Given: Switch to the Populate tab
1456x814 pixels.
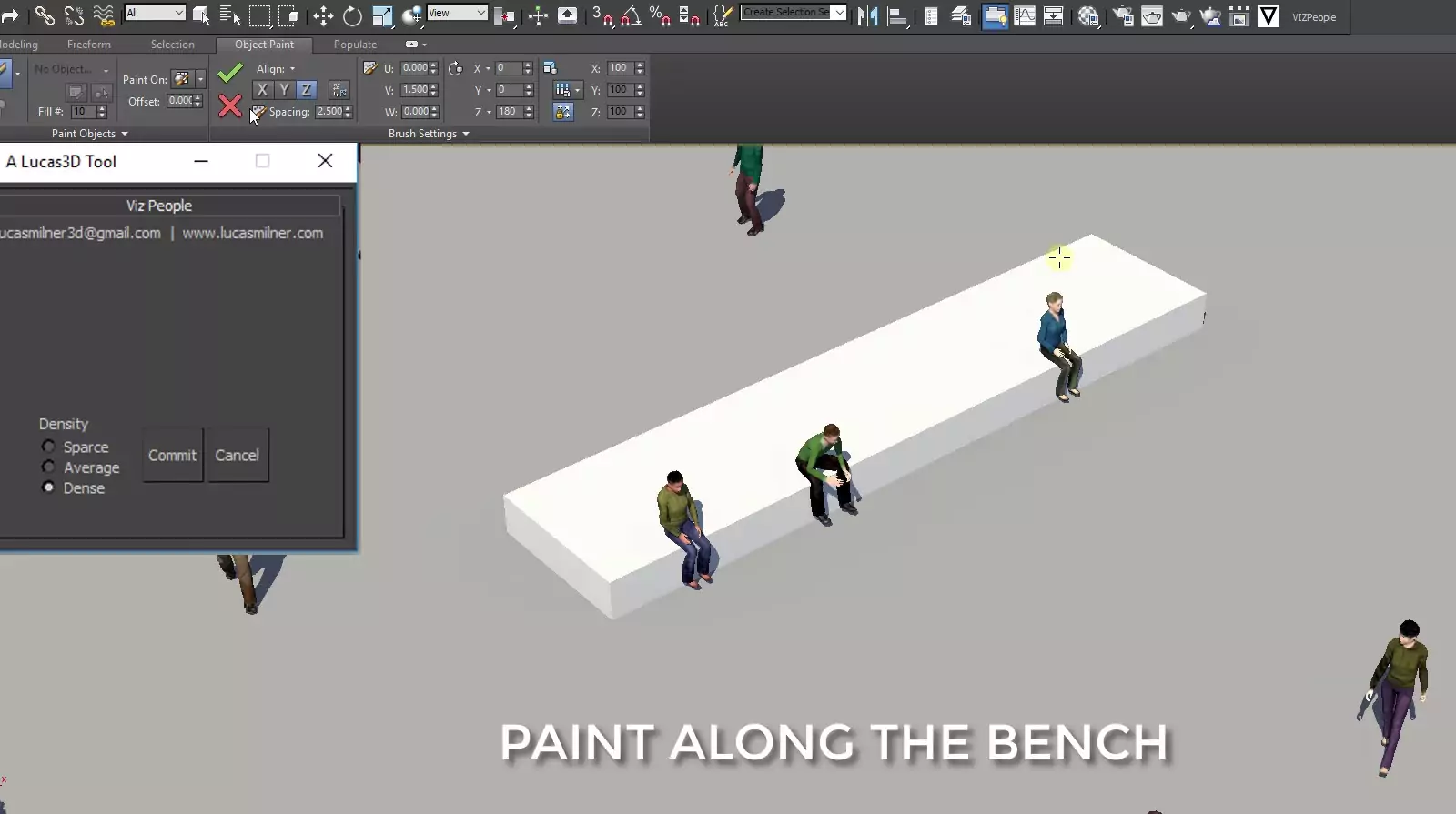Looking at the screenshot, I should [355, 44].
